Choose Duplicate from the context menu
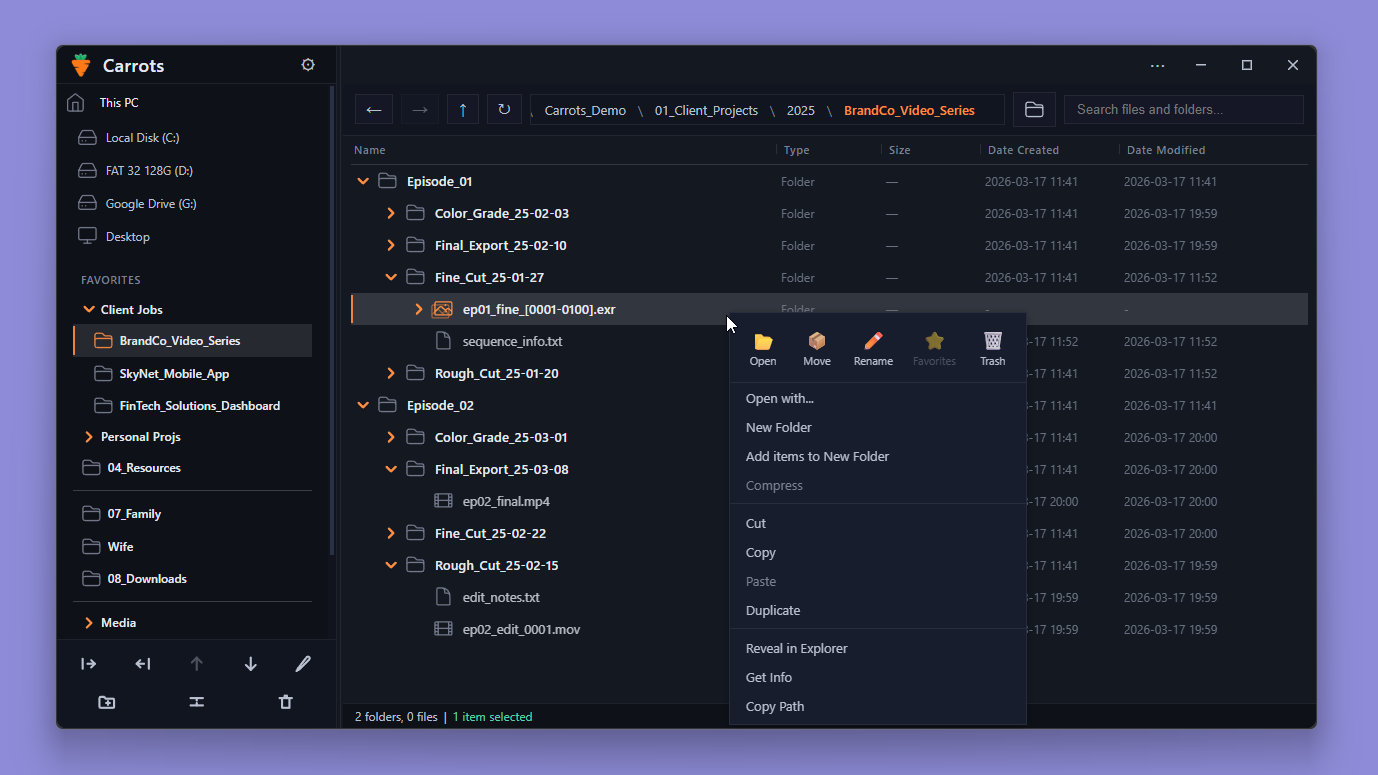 (773, 610)
